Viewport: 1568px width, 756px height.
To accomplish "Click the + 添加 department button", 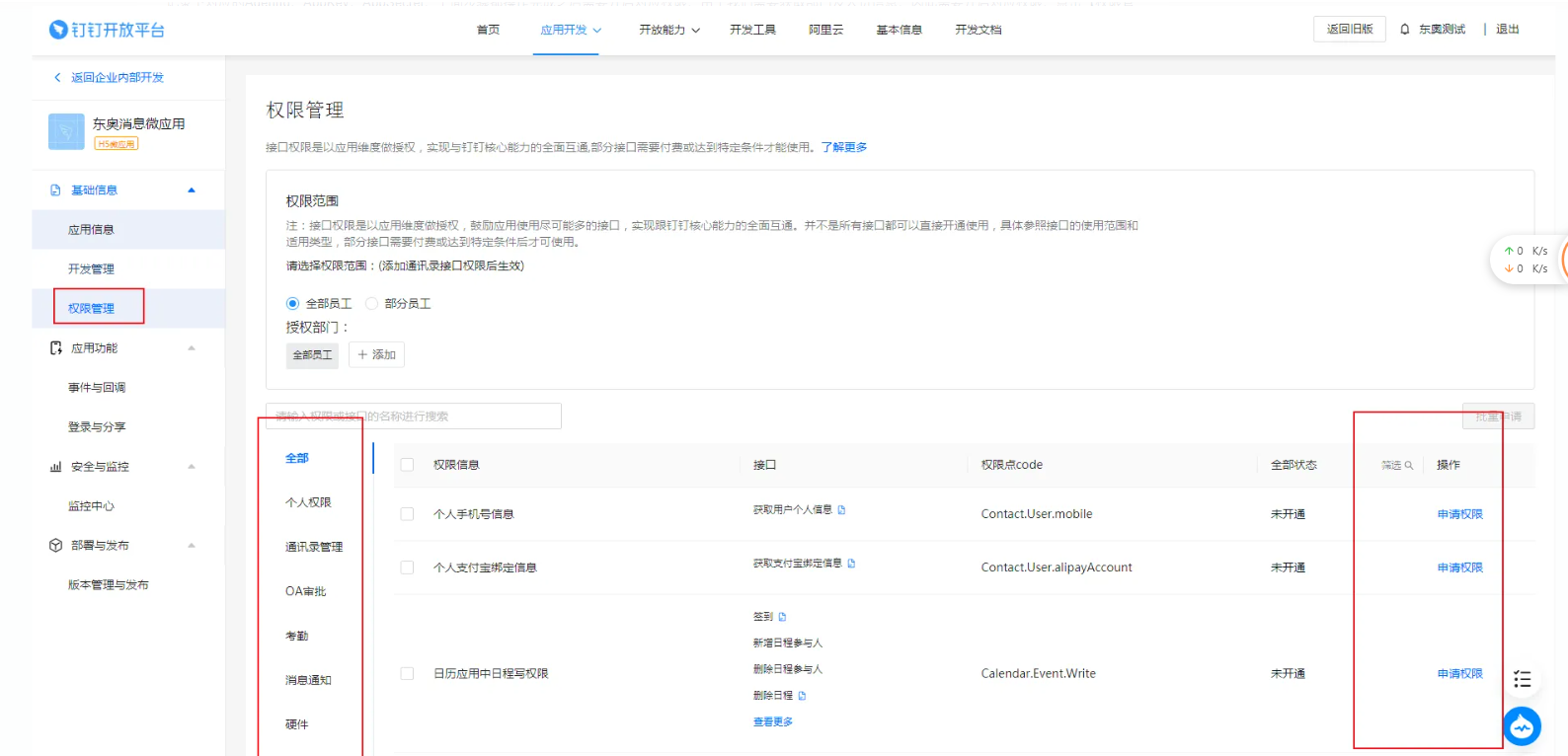I will [x=376, y=355].
